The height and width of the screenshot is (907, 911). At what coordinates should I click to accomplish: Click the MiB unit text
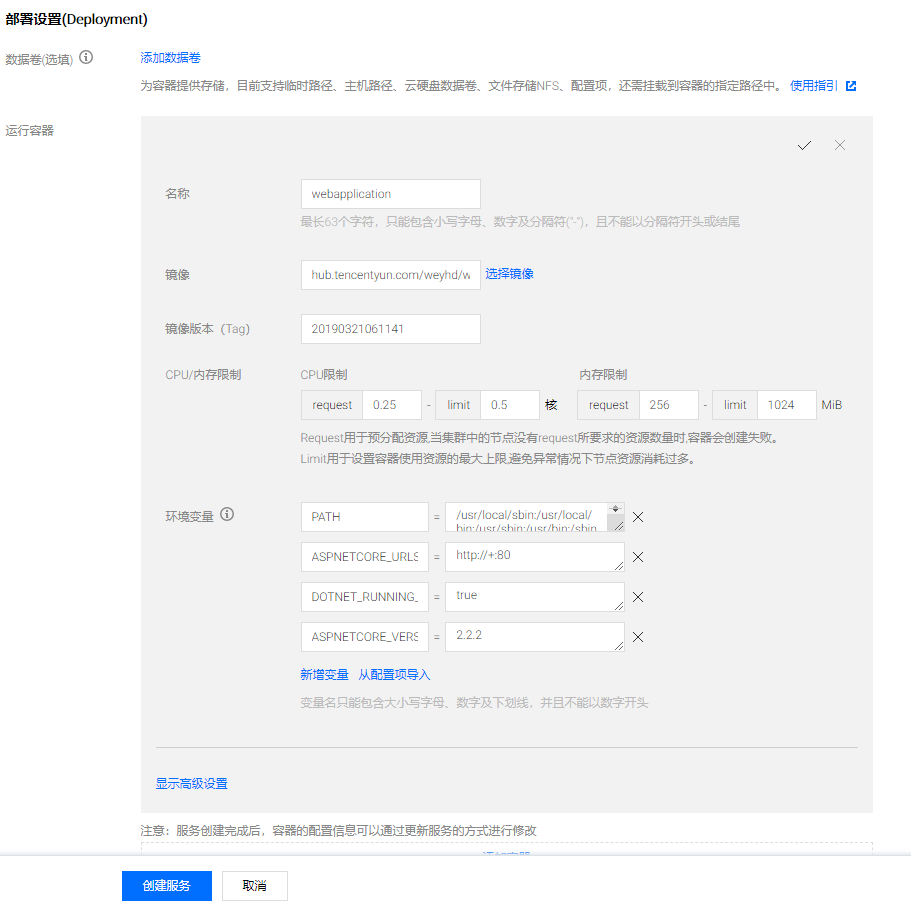click(x=831, y=405)
